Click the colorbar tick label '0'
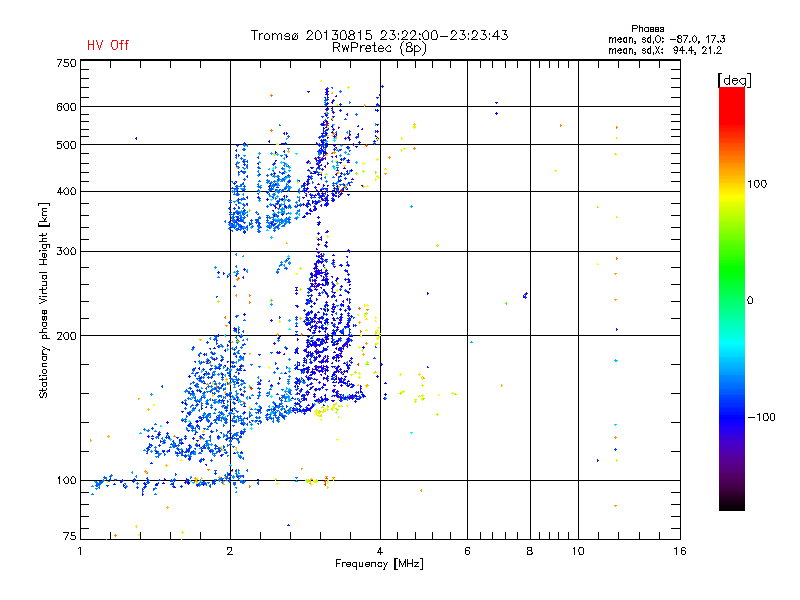The width and height of the screenshot is (800, 600). coord(750,301)
